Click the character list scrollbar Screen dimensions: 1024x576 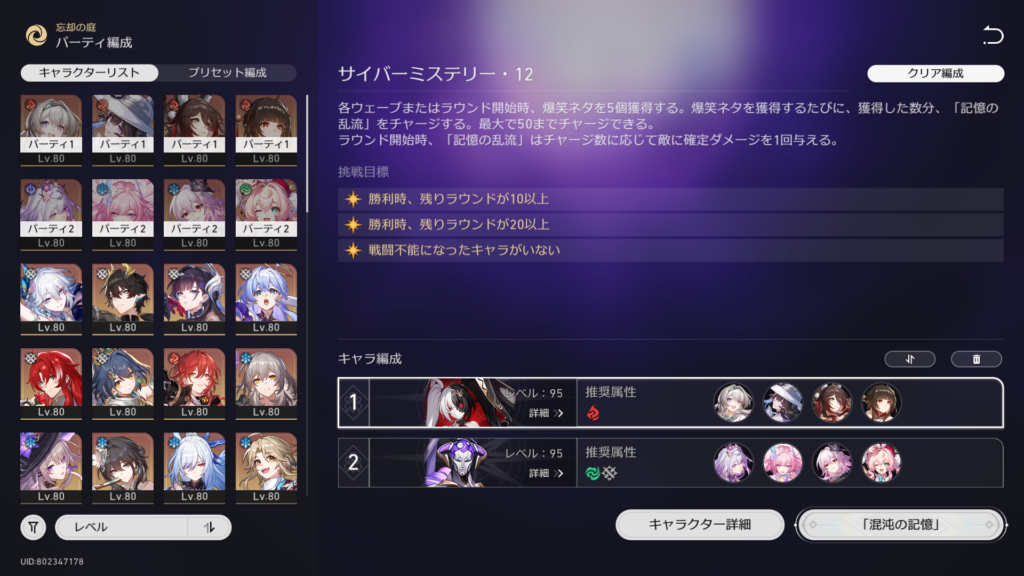tap(307, 153)
